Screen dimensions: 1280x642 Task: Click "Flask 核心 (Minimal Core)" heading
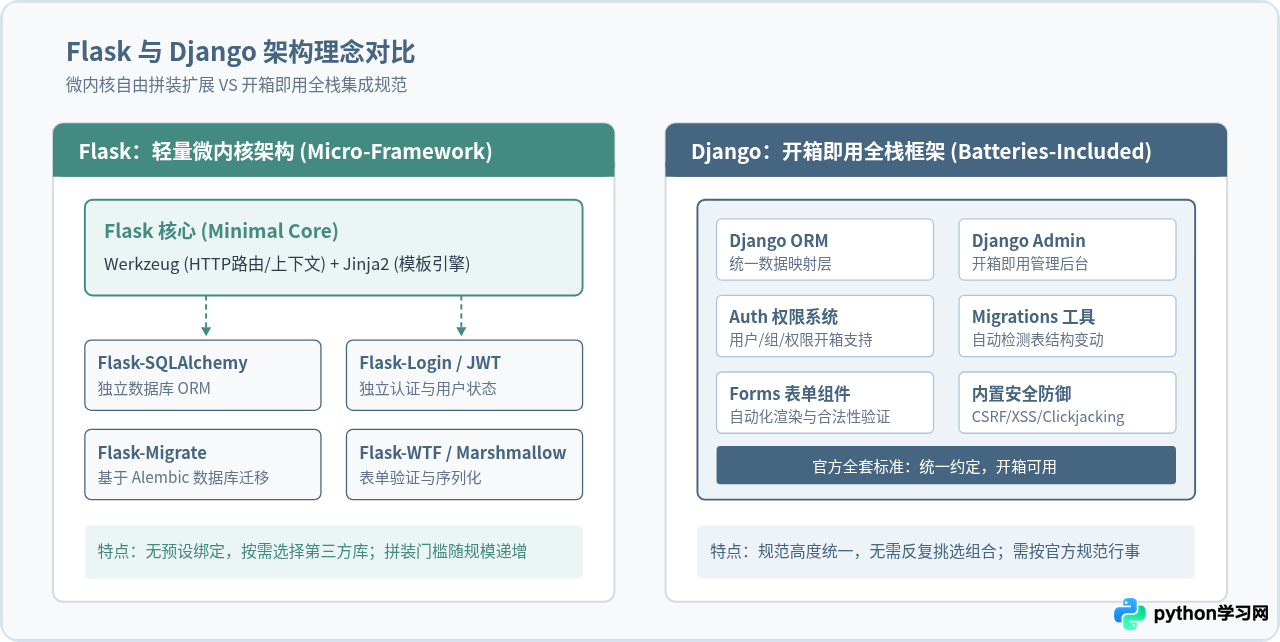click(x=221, y=231)
